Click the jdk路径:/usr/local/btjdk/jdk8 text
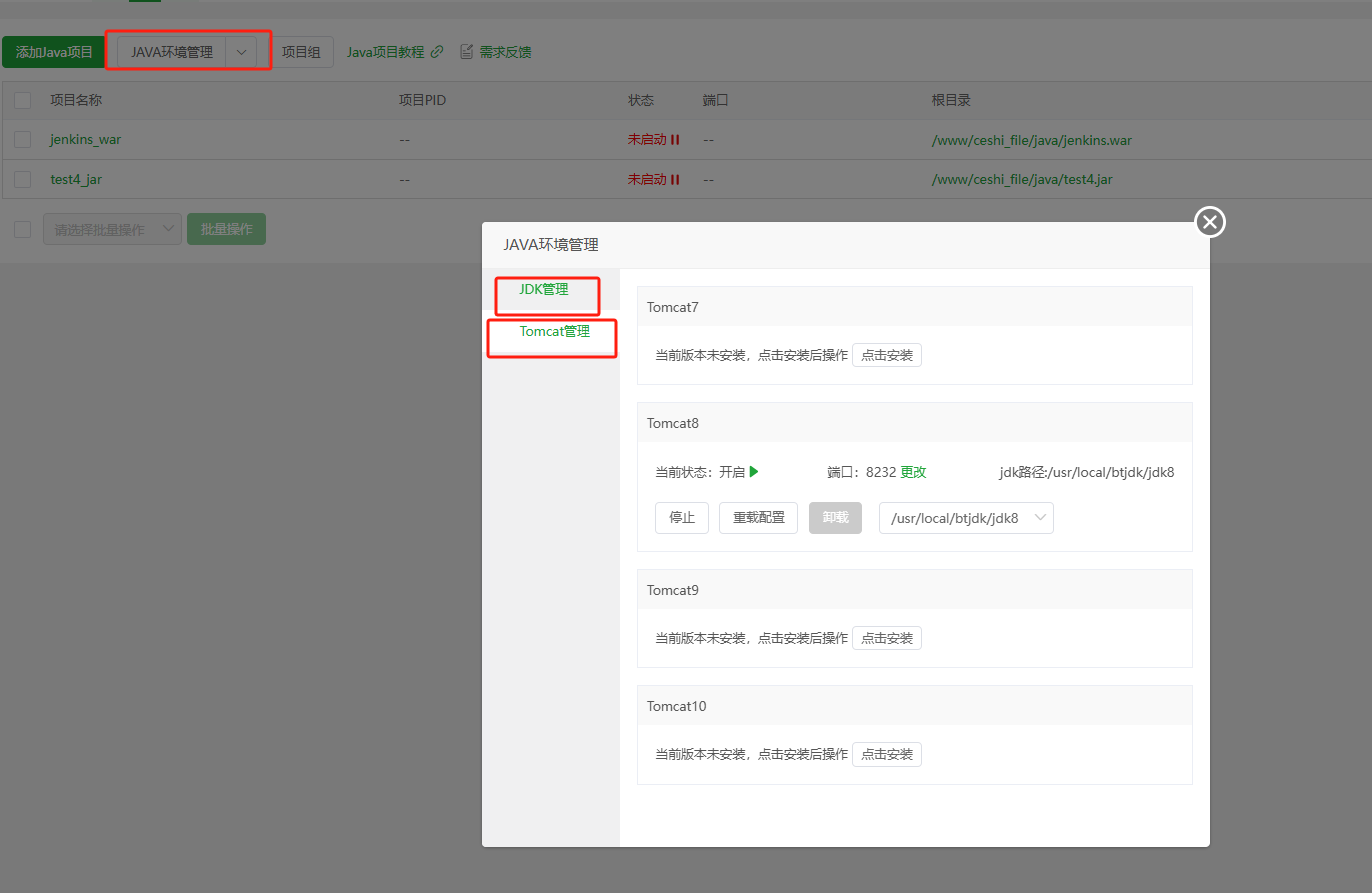 coord(1087,472)
